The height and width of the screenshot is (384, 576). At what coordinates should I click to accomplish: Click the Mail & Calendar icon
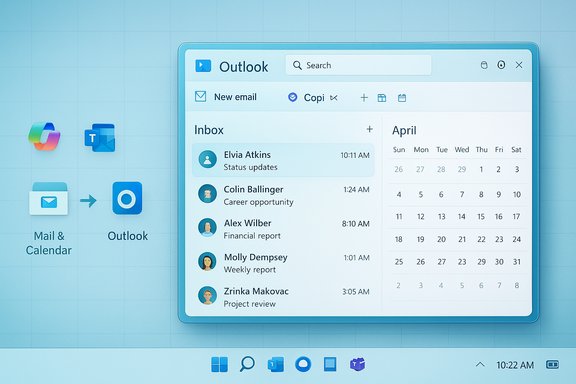click(x=48, y=199)
